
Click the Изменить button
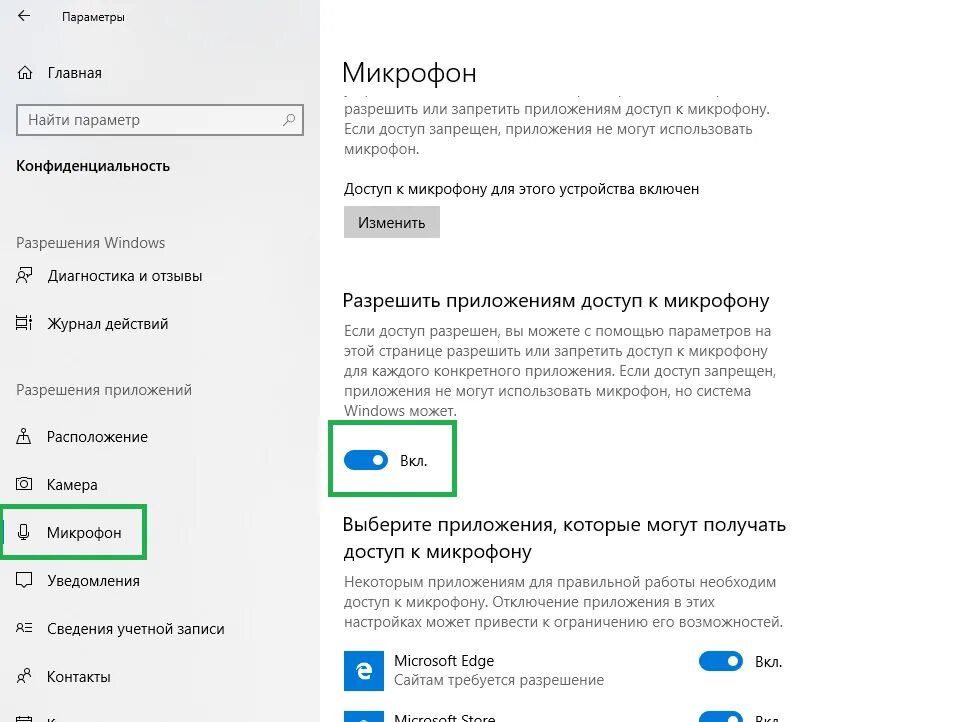[x=392, y=223]
